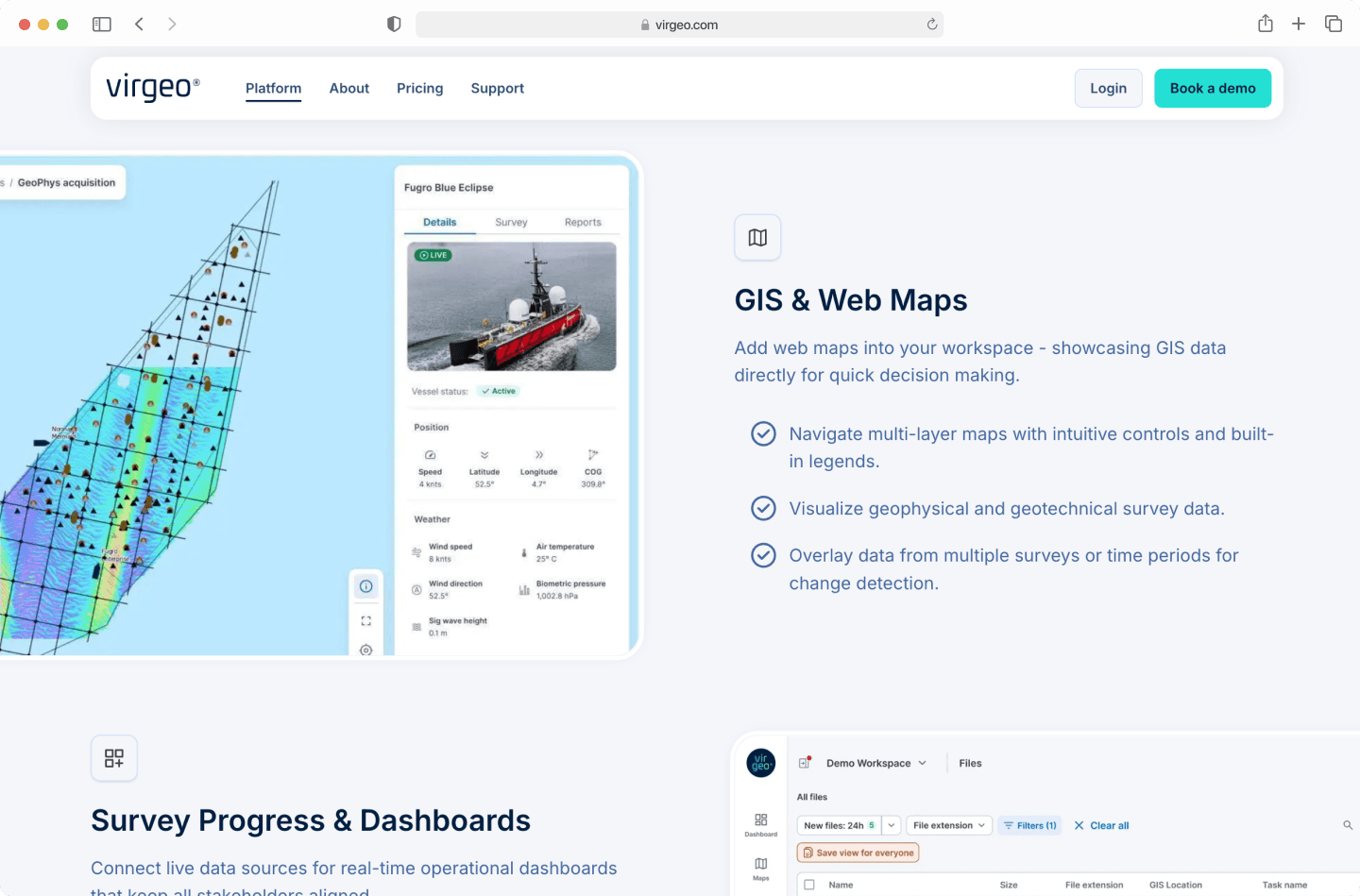This screenshot has width=1360, height=896.
Task: Click the New files: 24h filter chip
Action: pos(840,825)
